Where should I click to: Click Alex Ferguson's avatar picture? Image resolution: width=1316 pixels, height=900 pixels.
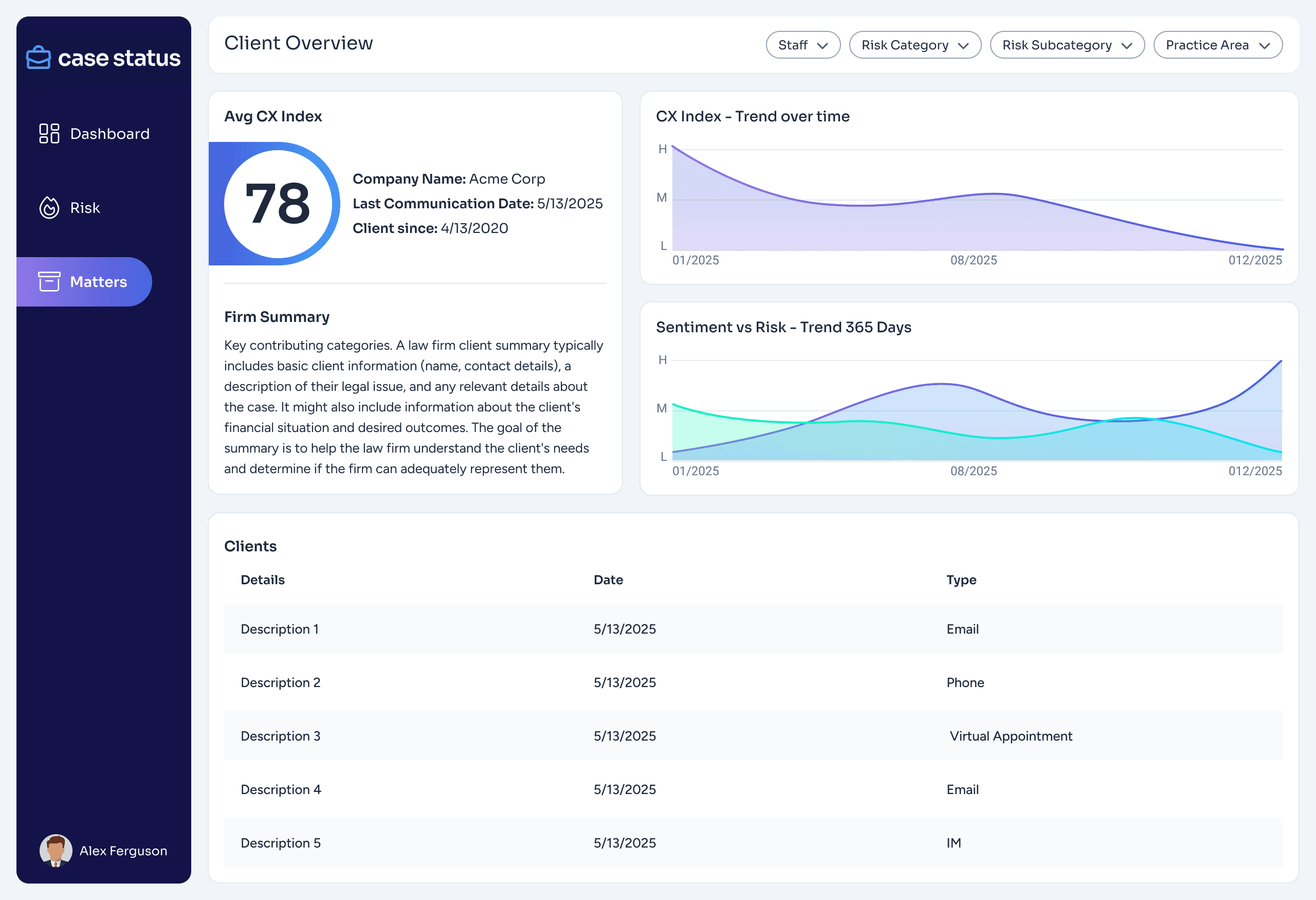56,850
